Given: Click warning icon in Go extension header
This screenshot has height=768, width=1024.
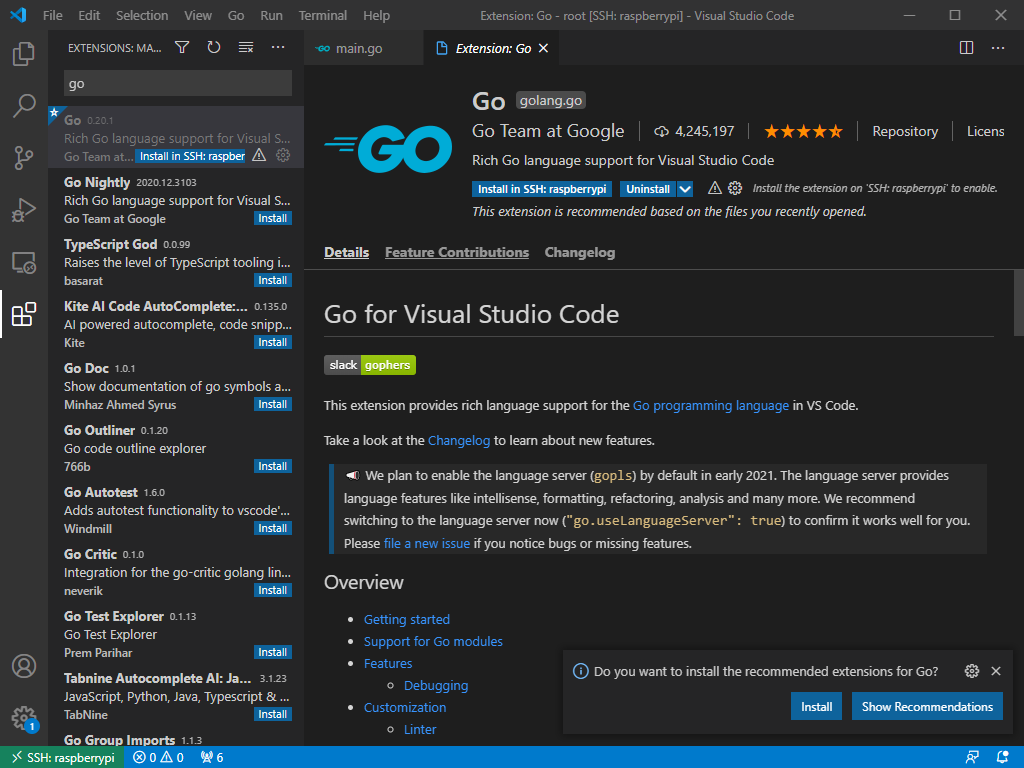Looking at the screenshot, I should tap(714, 189).
